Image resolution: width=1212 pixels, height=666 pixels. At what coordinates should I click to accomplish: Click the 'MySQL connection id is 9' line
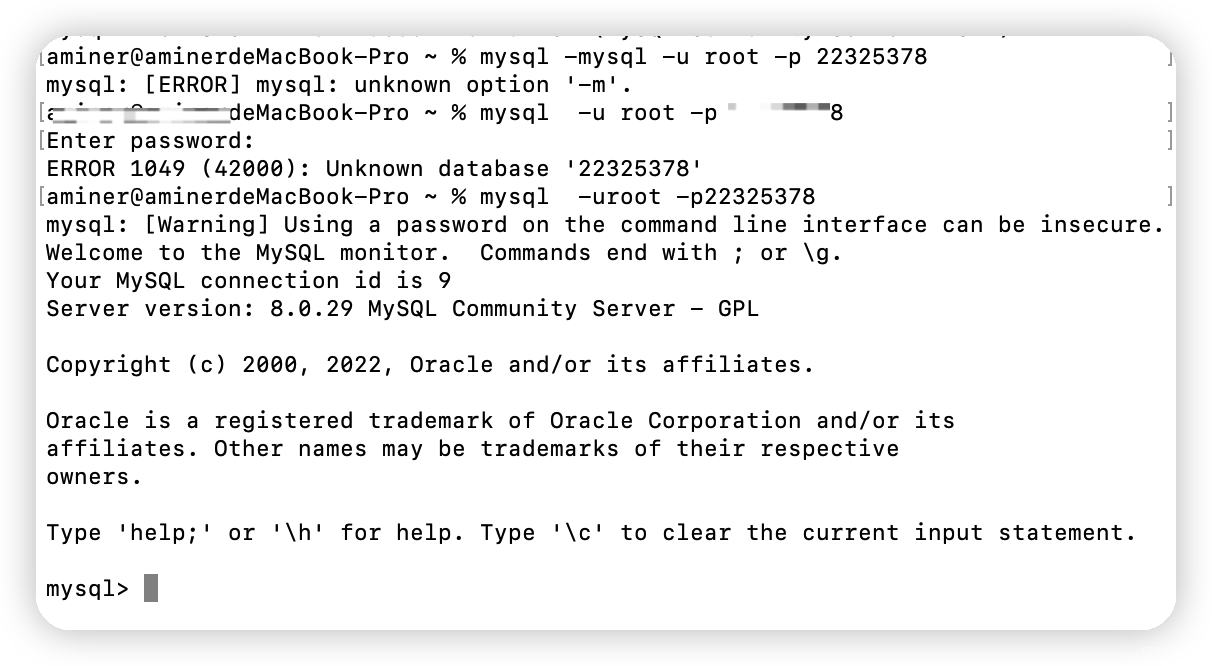[248, 281]
